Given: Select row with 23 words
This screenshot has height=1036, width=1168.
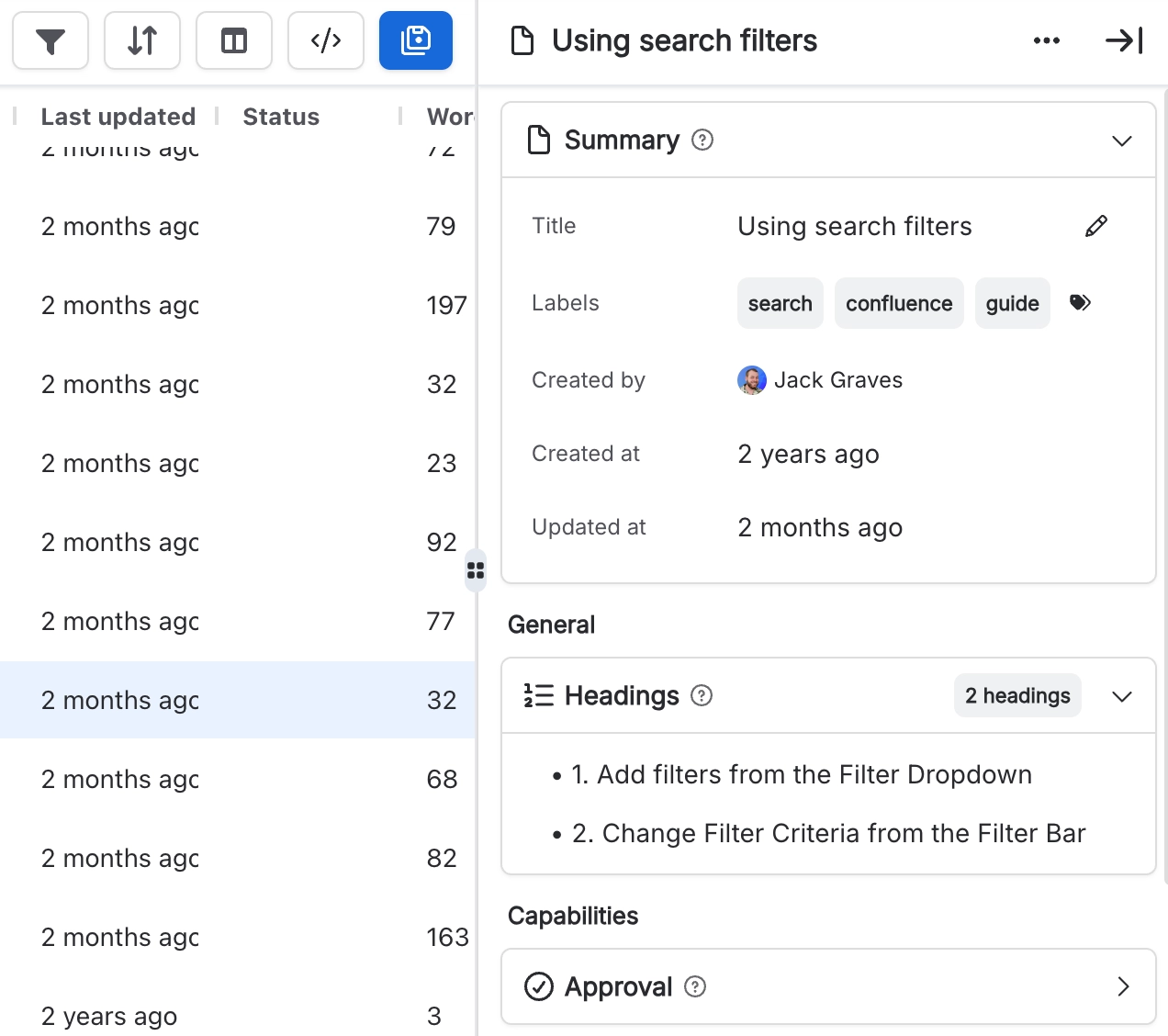Looking at the screenshot, I should coord(238,463).
